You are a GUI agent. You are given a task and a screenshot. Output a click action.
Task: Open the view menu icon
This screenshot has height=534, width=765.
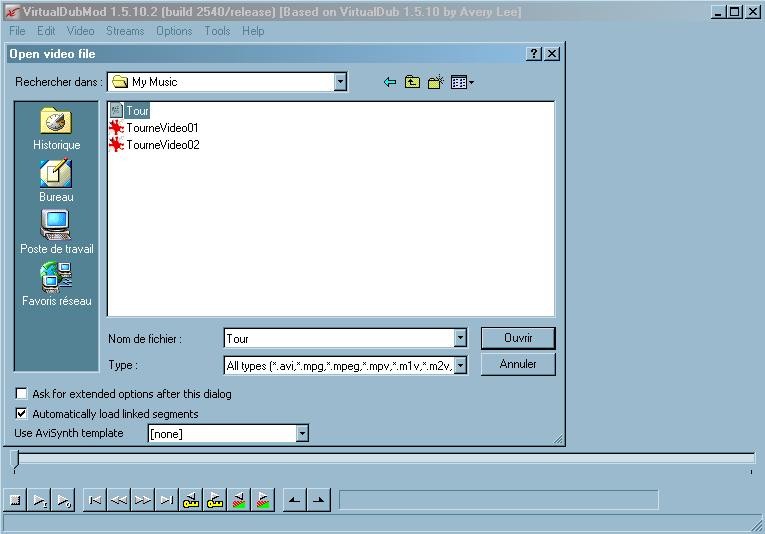tap(462, 82)
